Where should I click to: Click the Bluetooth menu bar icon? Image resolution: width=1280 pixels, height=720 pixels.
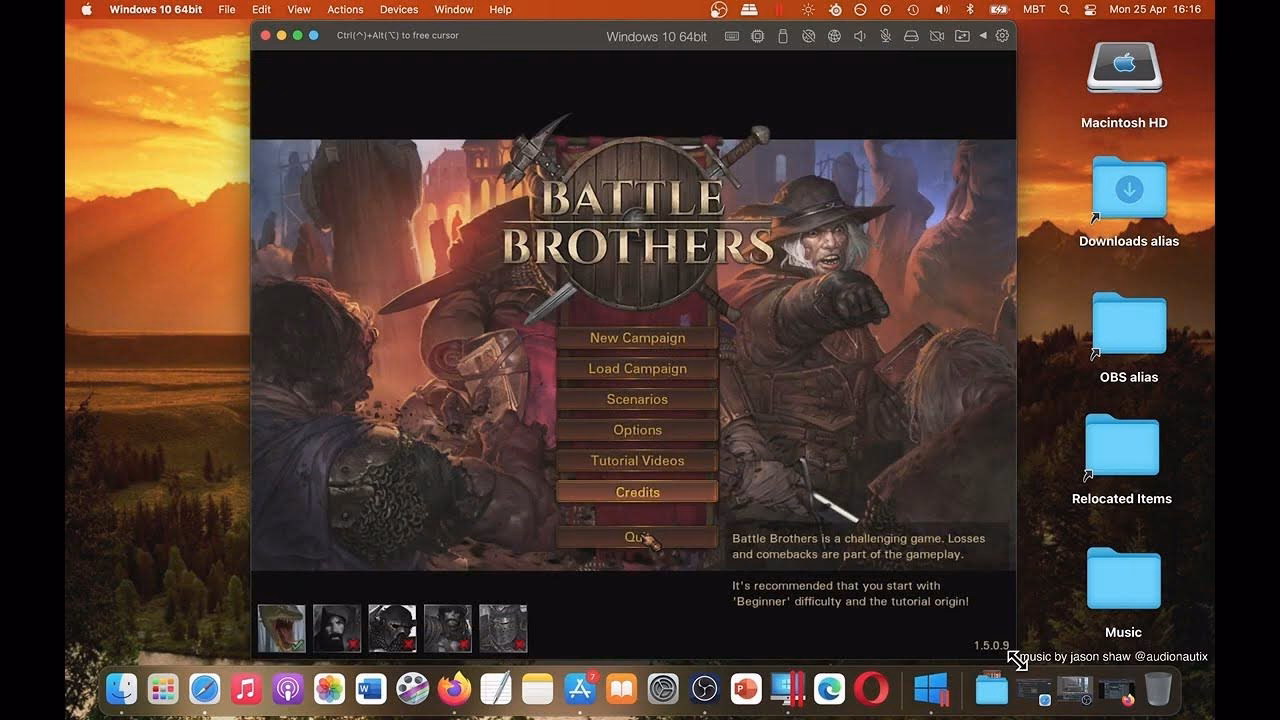tap(969, 9)
